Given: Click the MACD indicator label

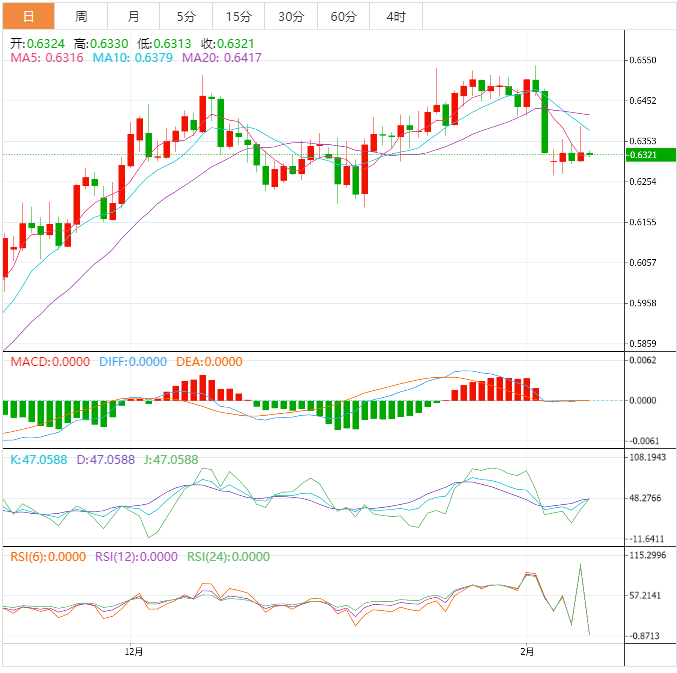Looking at the screenshot, I should 50,362.
